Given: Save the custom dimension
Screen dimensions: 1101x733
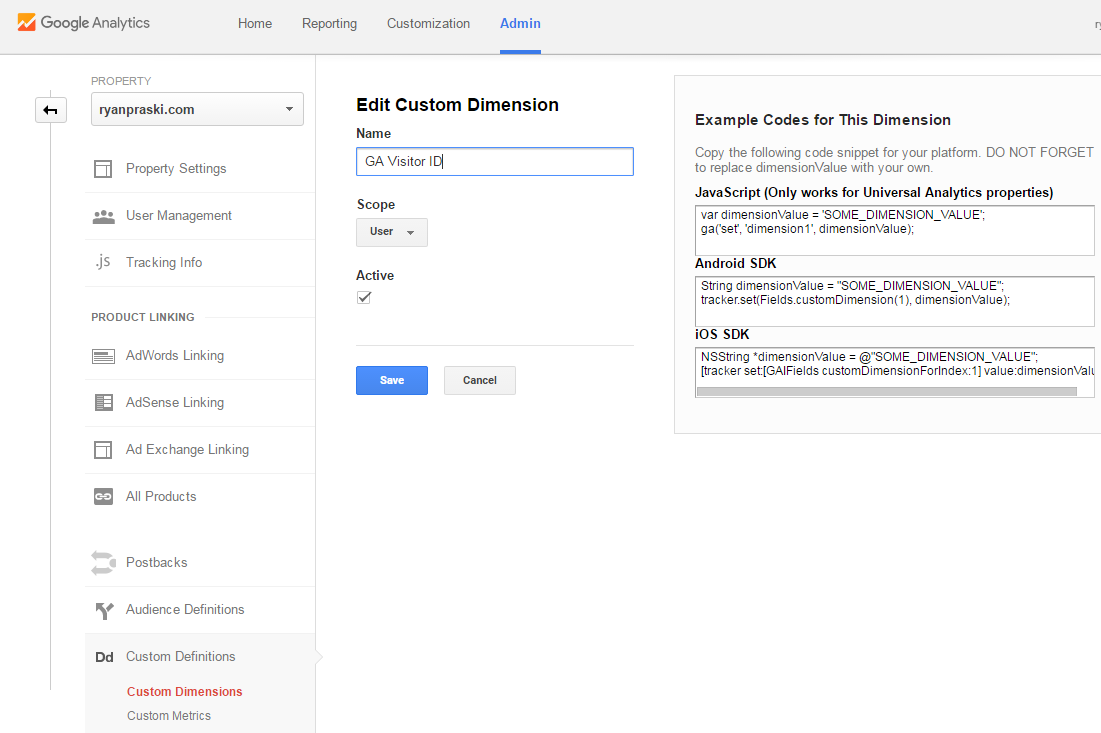Looking at the screenshot, I should (392, 381).
